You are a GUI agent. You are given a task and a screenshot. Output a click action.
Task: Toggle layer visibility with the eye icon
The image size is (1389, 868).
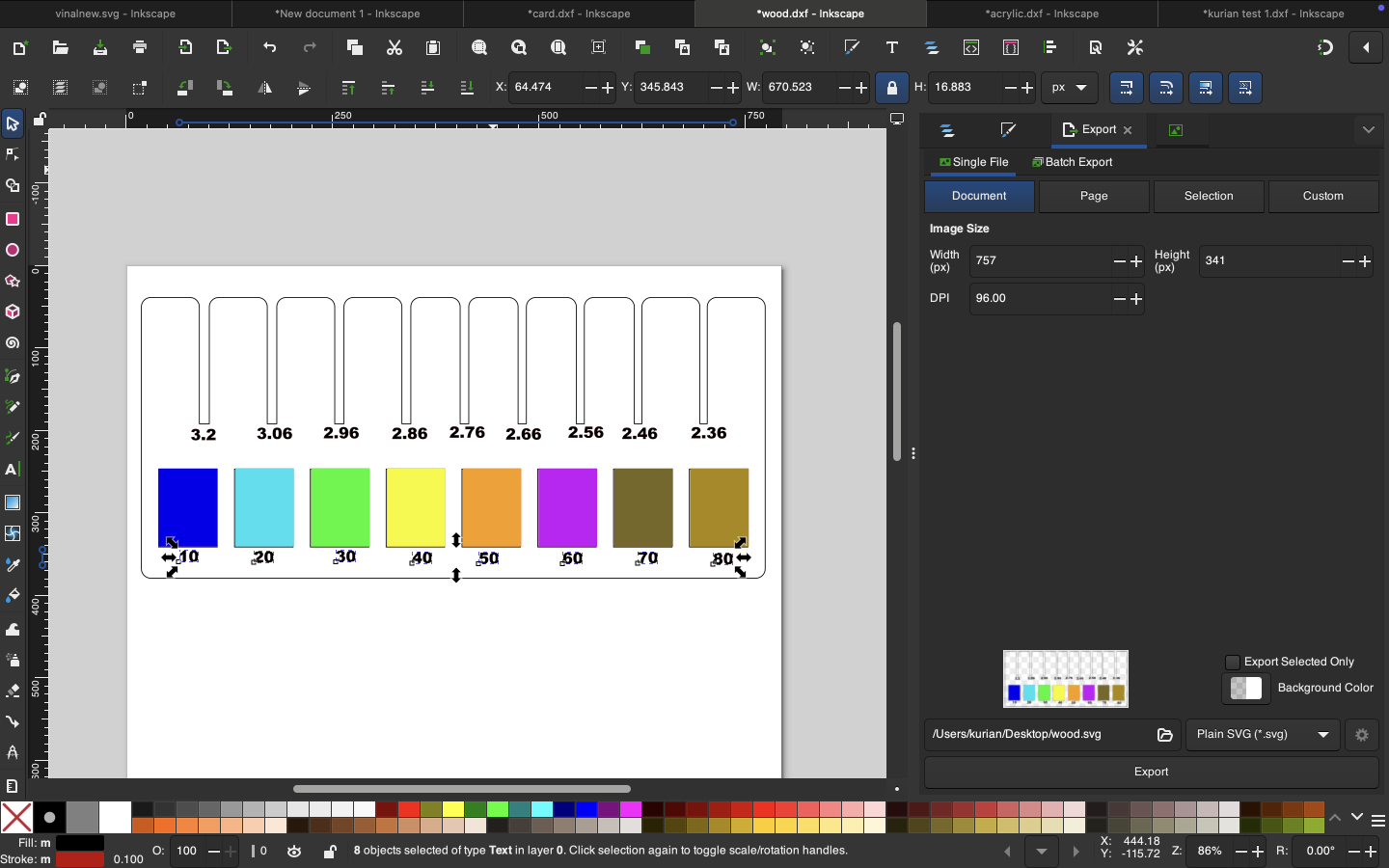[x=294, y=852]
